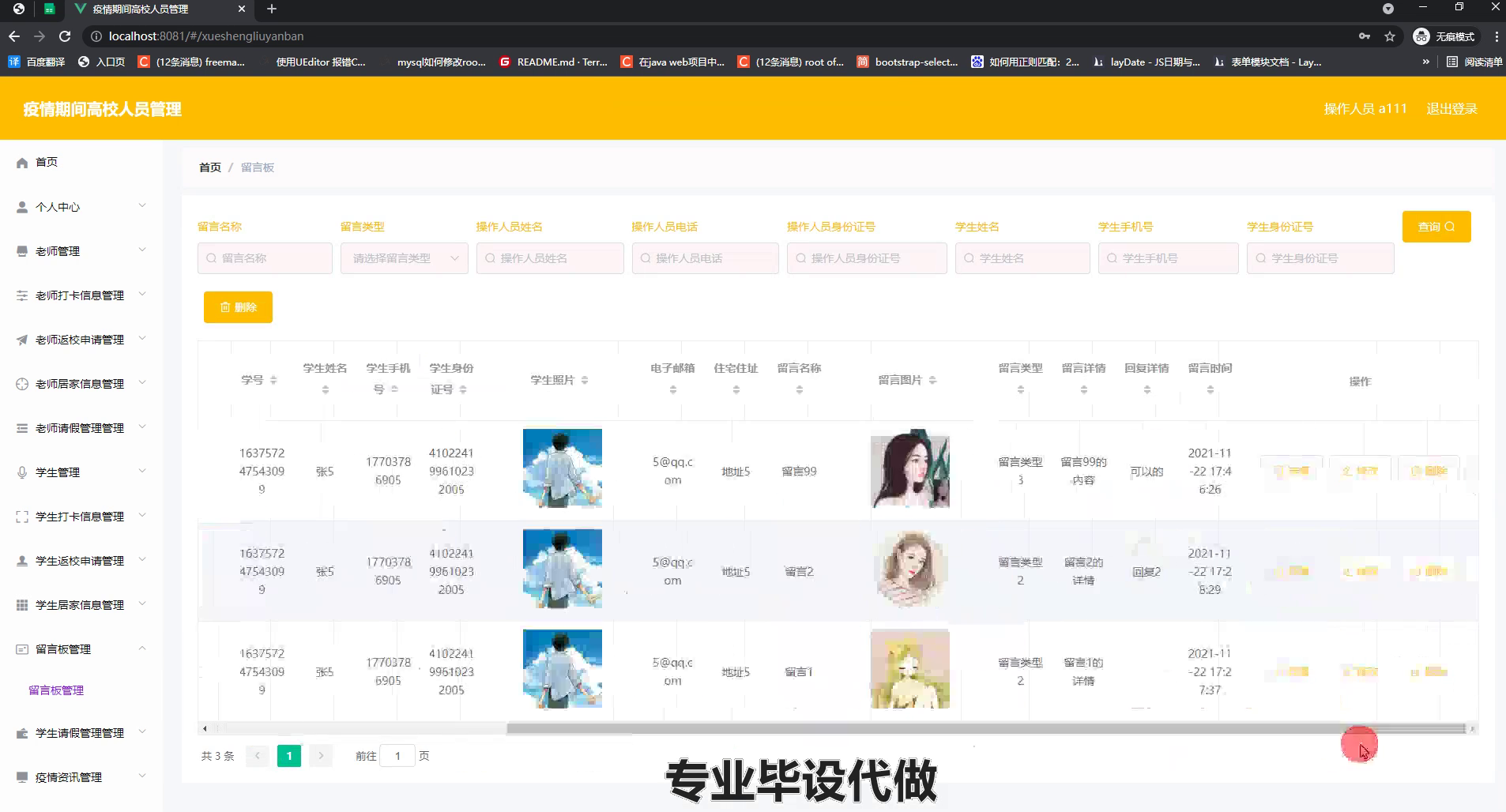The image size is (1506, 812).
Task: Click the sort arrows under 学生姓名 header
Action: [x=326, y=389]
